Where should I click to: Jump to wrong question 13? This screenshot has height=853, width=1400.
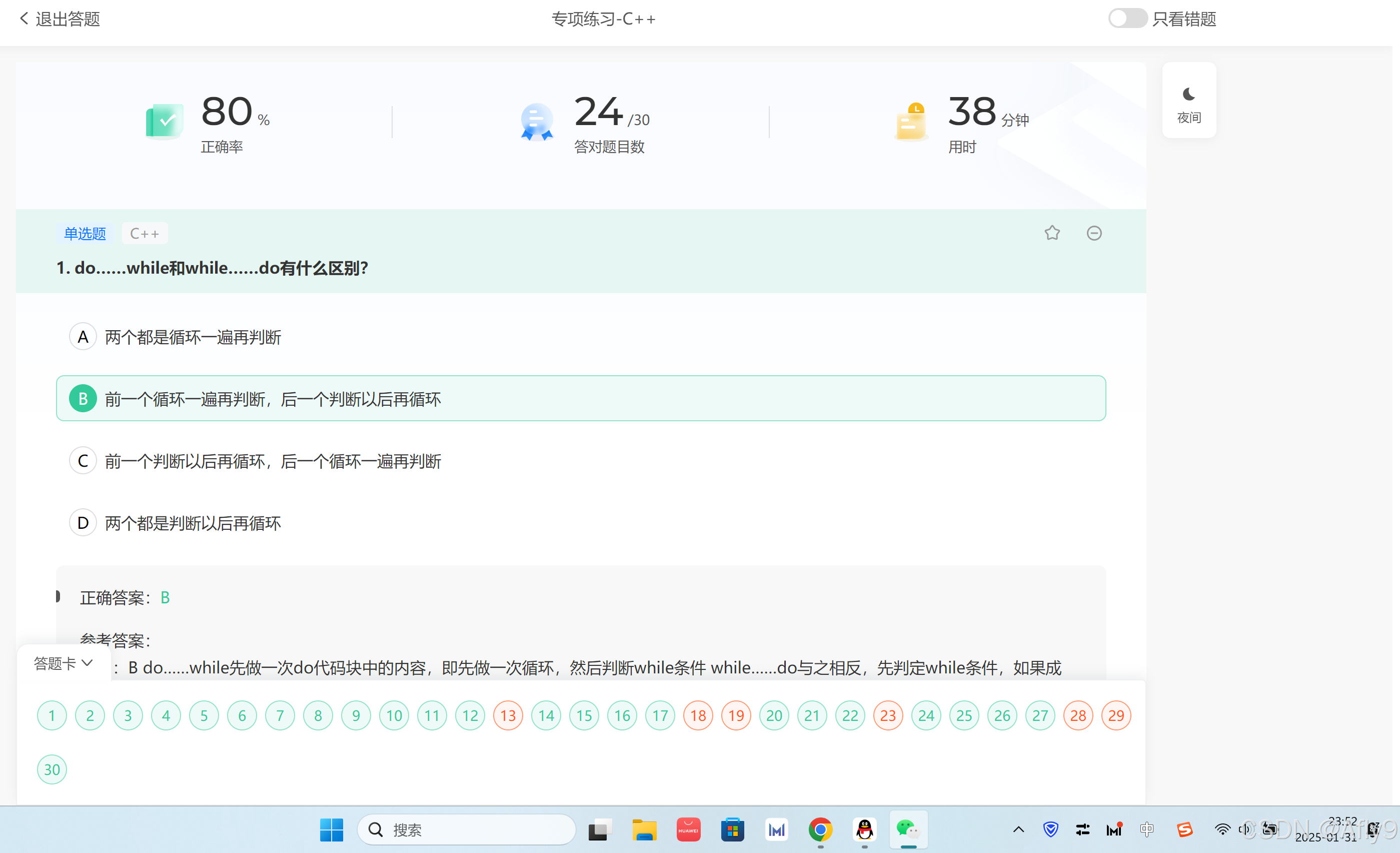click(x=508, y=715)
